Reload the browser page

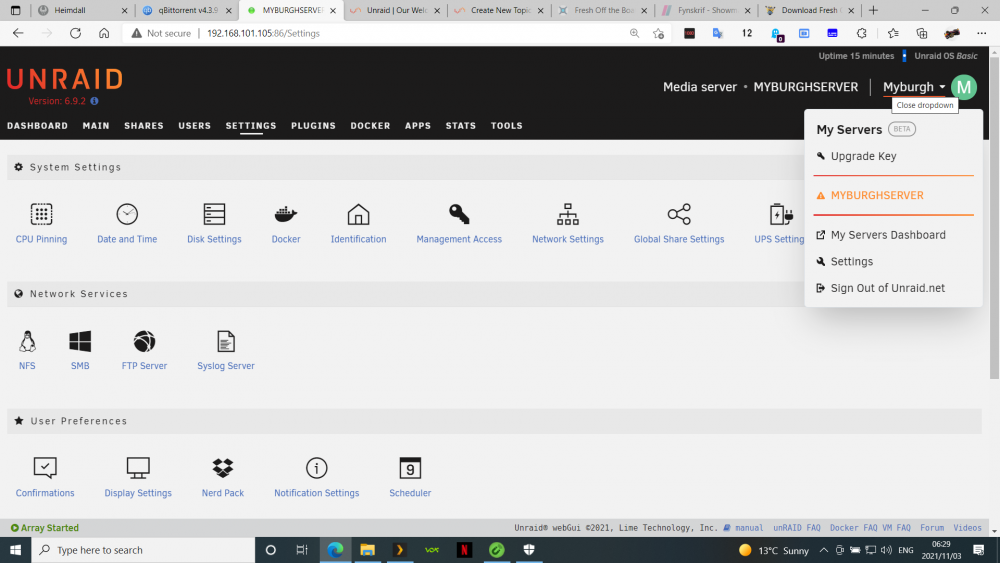click(x=75, y=33)
